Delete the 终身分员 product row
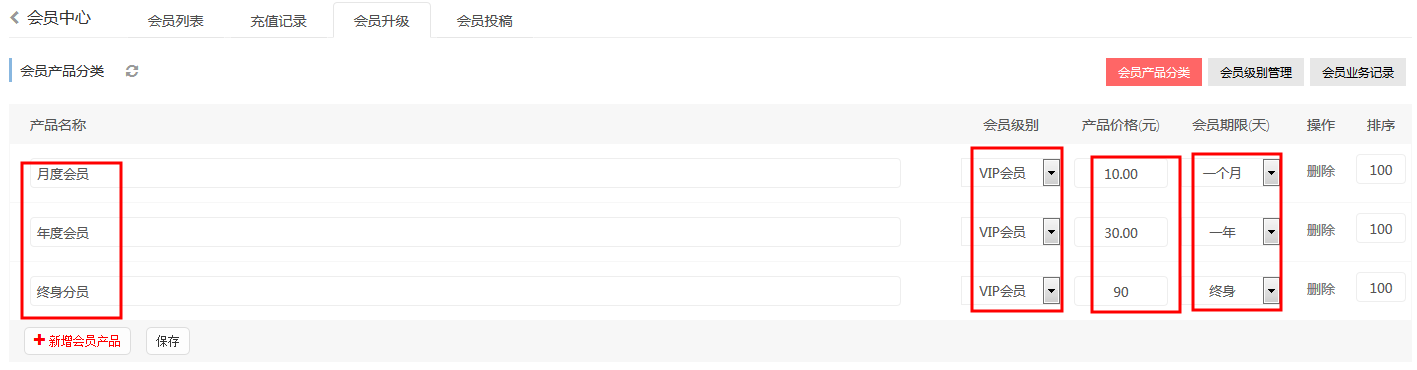 click(1320, 289)
